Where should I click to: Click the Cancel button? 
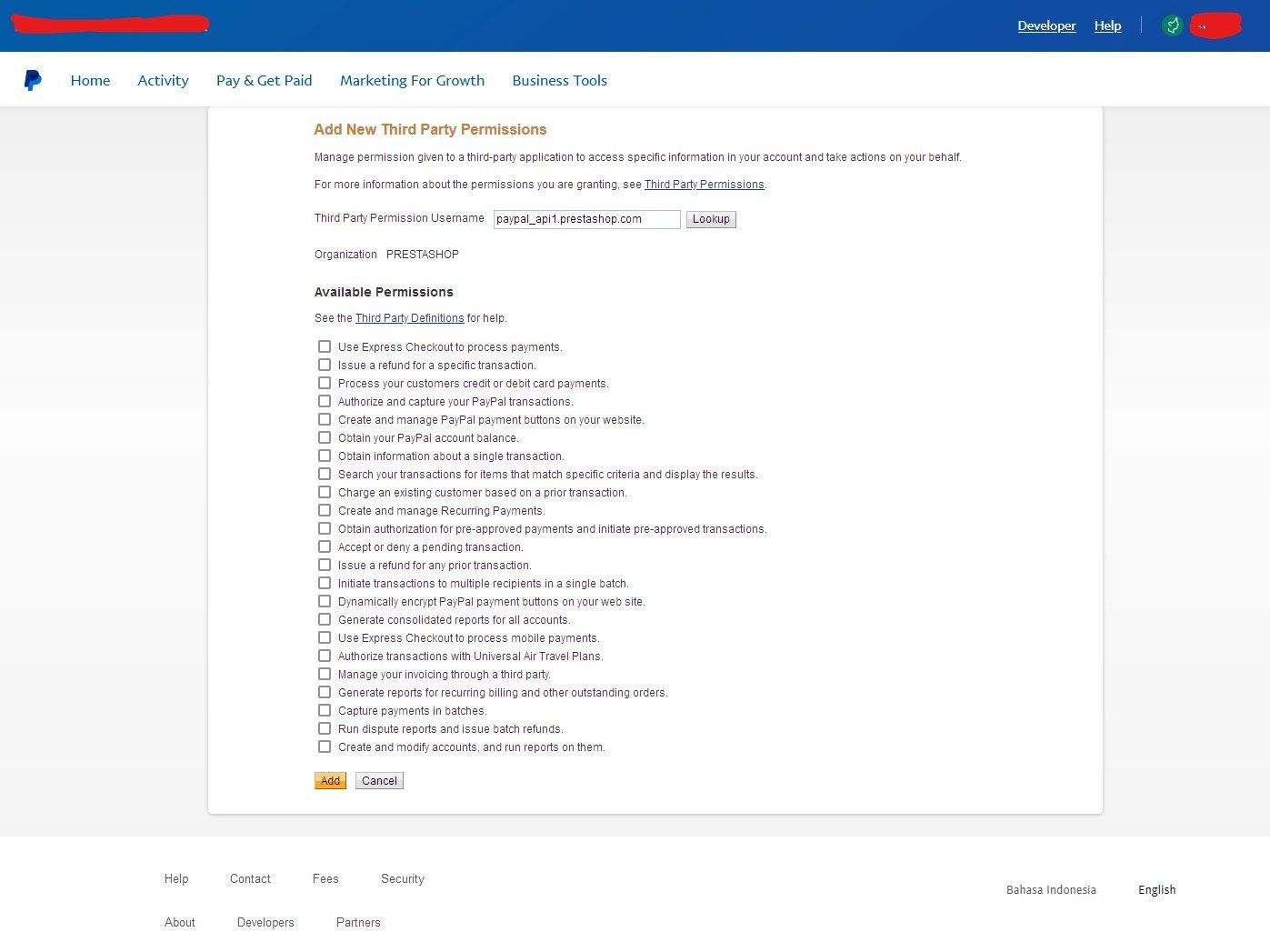click(379, 781)
